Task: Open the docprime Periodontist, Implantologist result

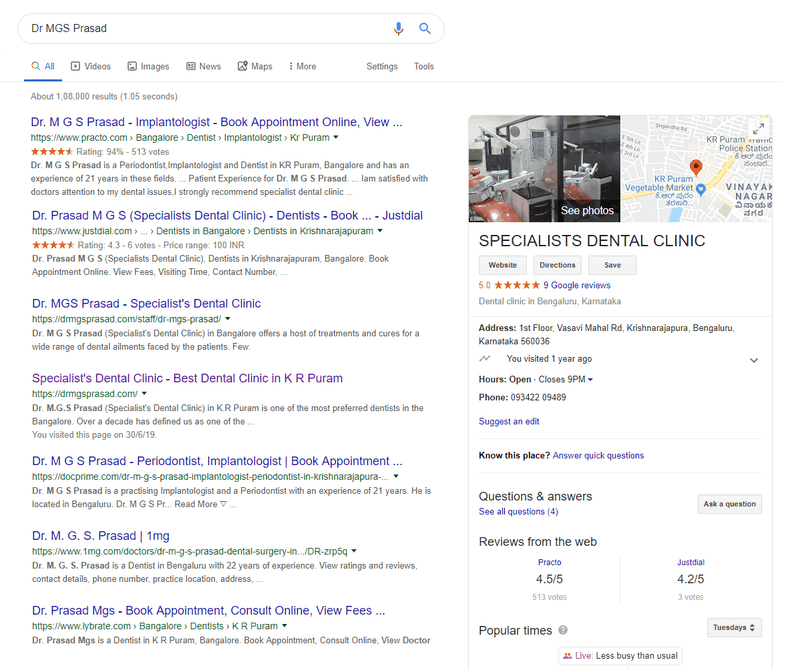Action: (x=217, y=461)
